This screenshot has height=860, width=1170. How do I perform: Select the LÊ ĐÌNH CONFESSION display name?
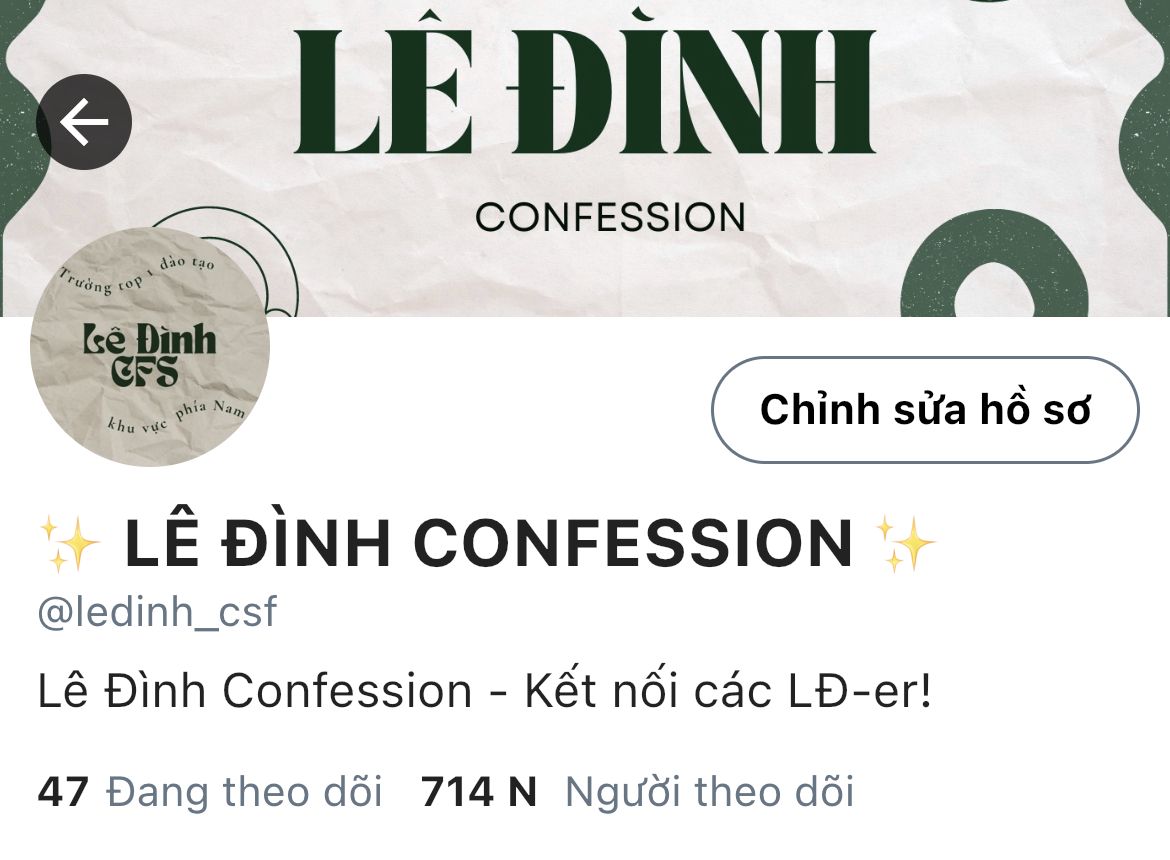pos(489,543)
